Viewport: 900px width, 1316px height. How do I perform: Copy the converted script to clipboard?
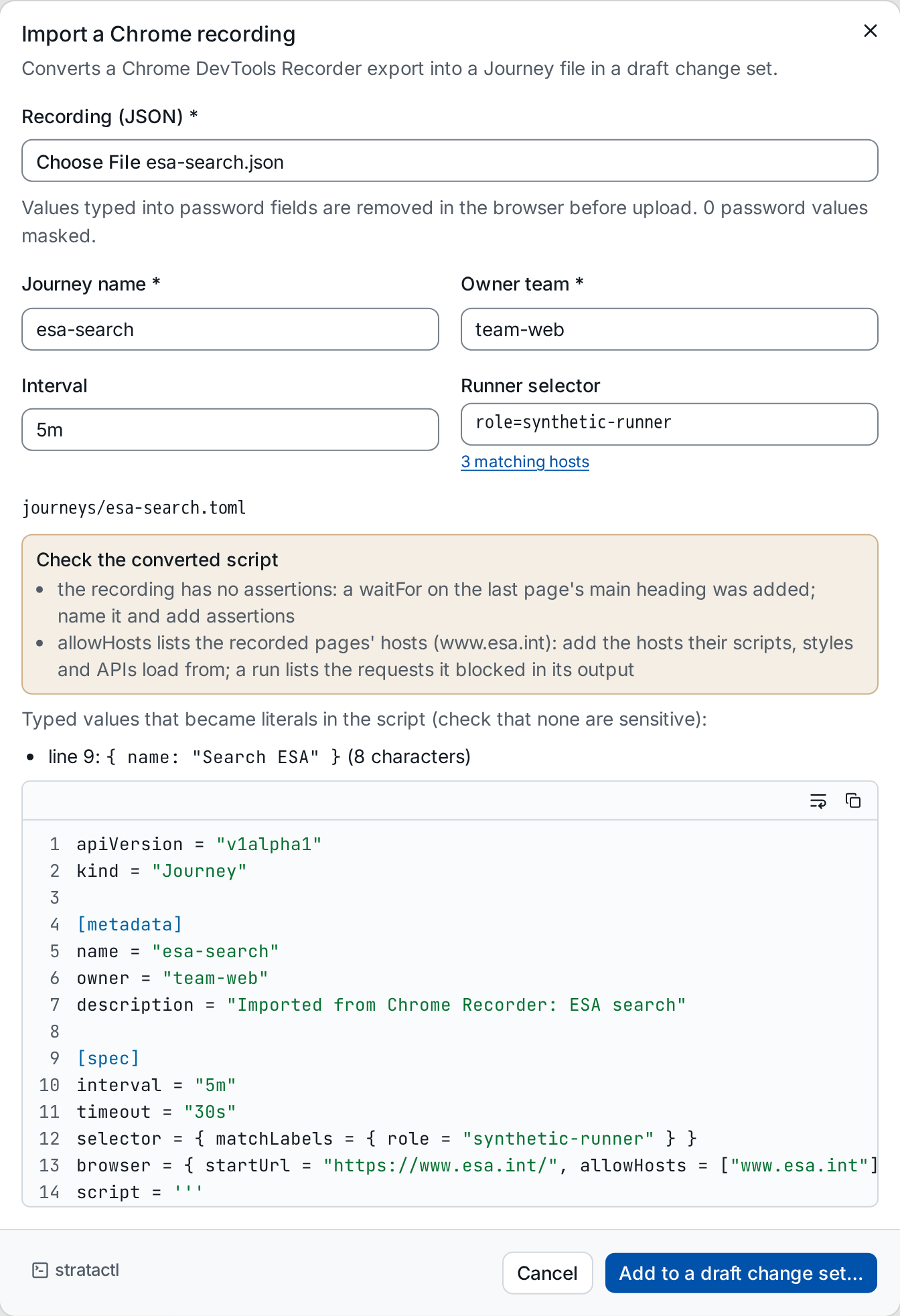tap(852, 801)
